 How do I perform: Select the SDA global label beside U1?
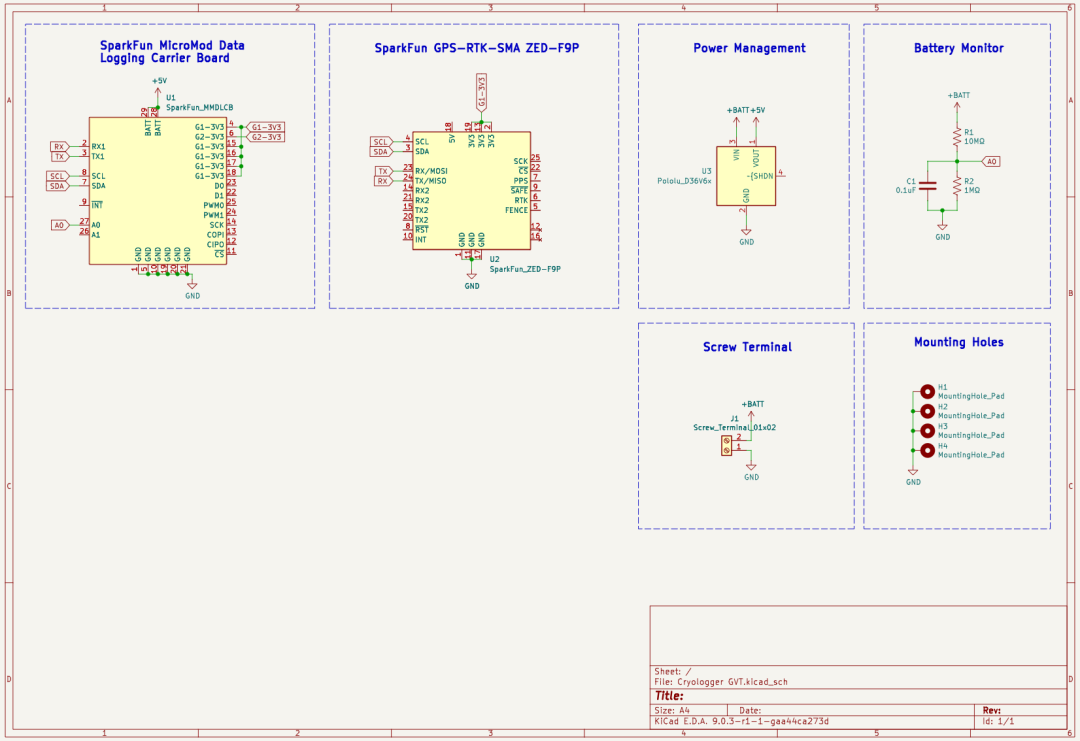click(x=58, y=186)
